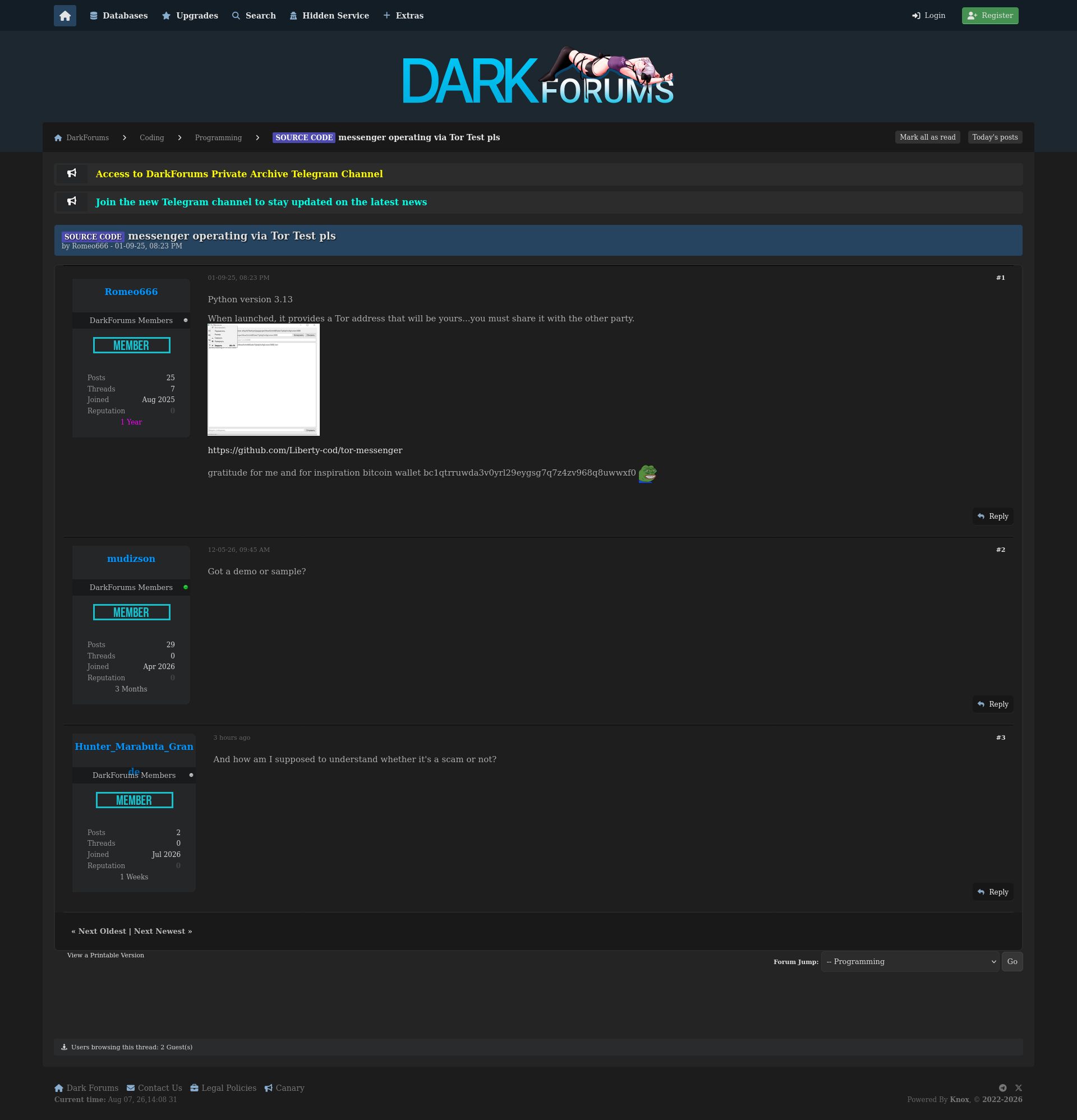The width and height of the screenshot is (1077, 1120).
Task: Click the Next Oldest thread link
Action: [102, 932]
